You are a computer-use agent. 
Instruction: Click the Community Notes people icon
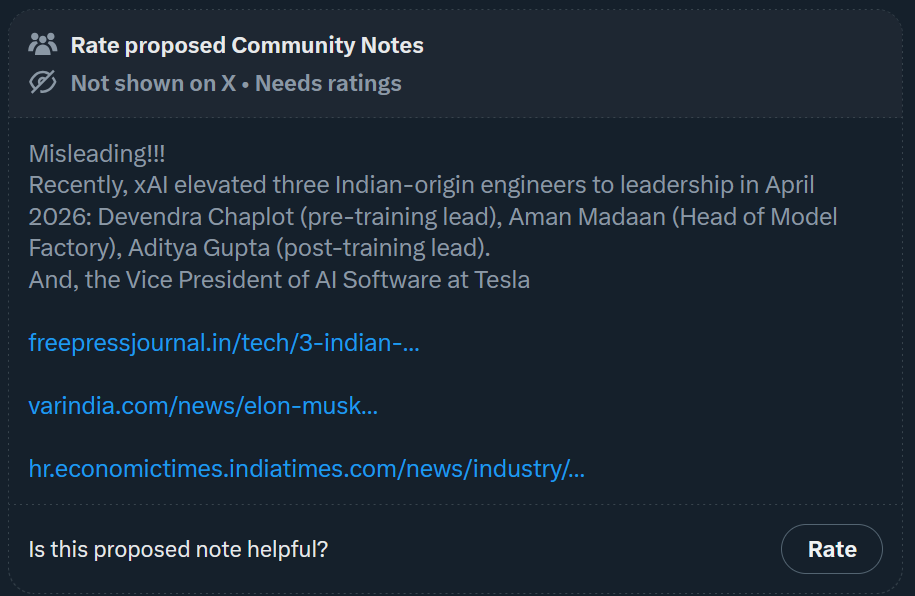[43, 45]
